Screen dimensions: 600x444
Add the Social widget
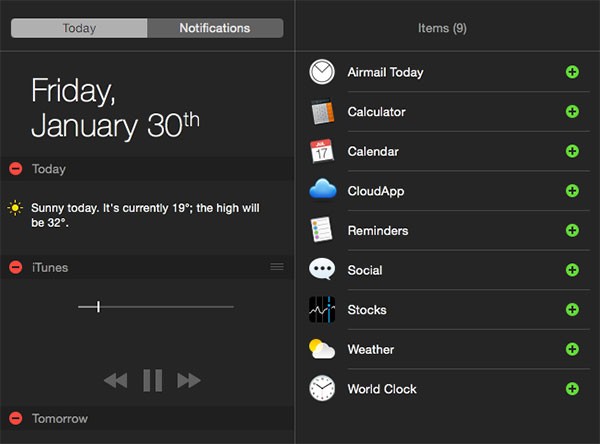(x=572, y=270)
